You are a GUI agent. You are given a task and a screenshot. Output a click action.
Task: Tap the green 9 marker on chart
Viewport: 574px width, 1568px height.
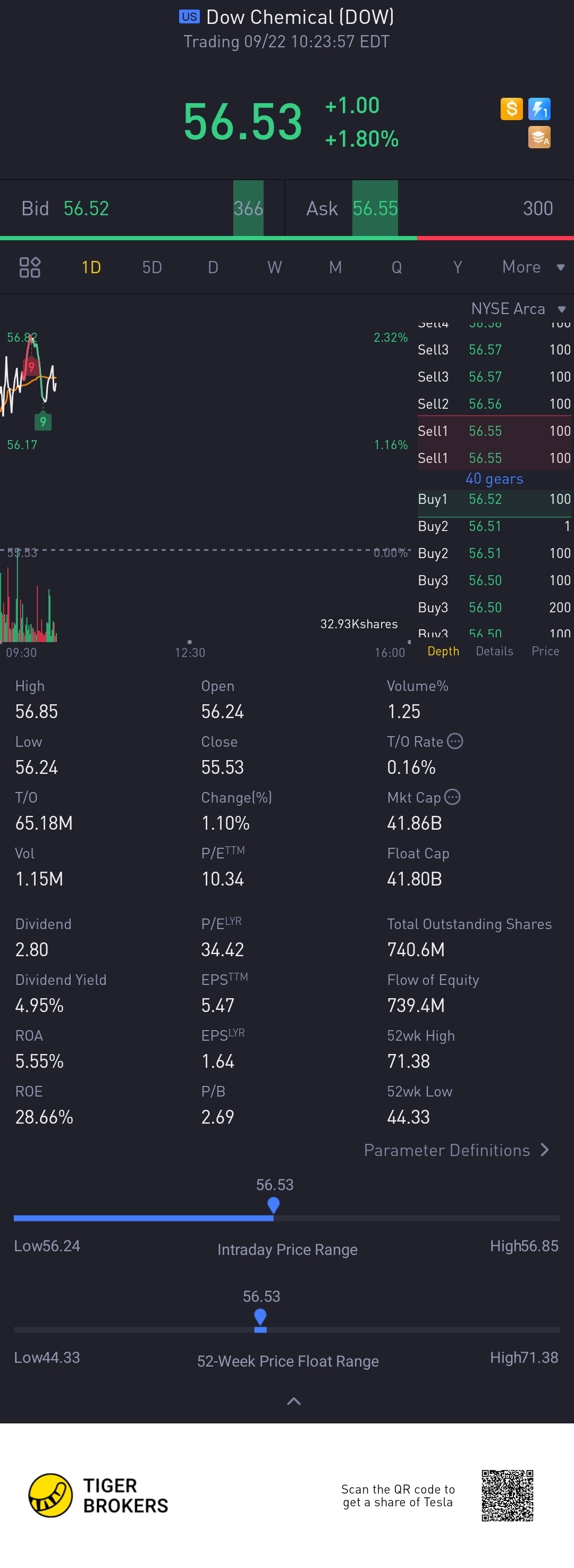(43, 421)
